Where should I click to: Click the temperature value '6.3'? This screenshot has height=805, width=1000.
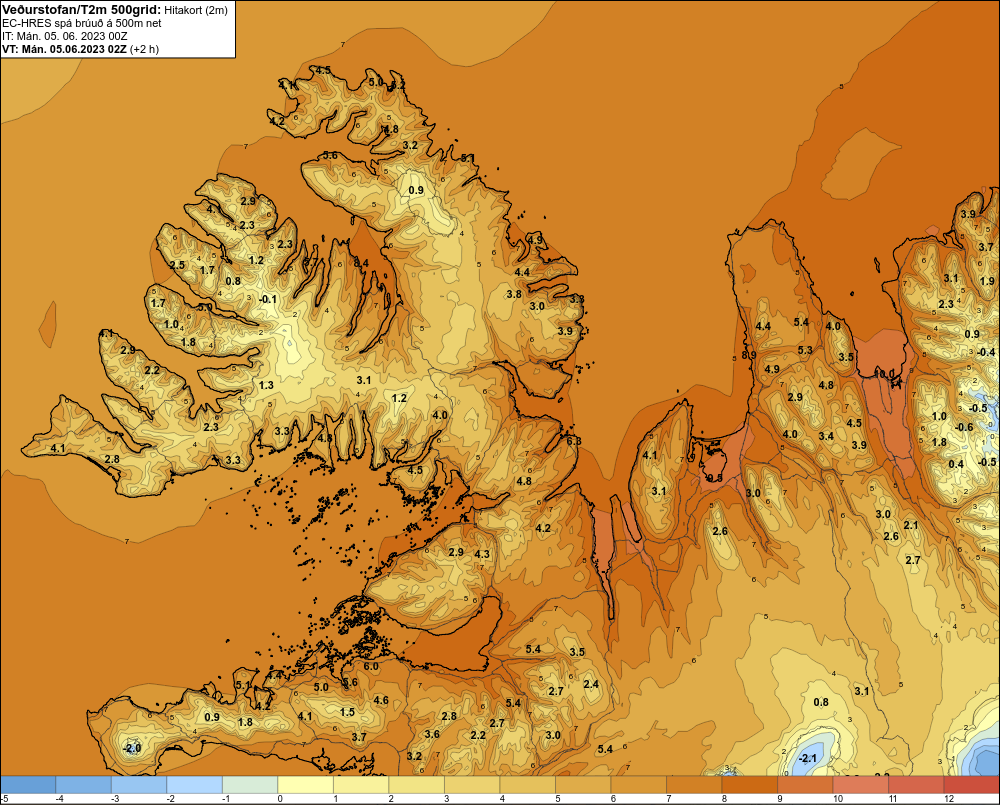click(573, 441)
